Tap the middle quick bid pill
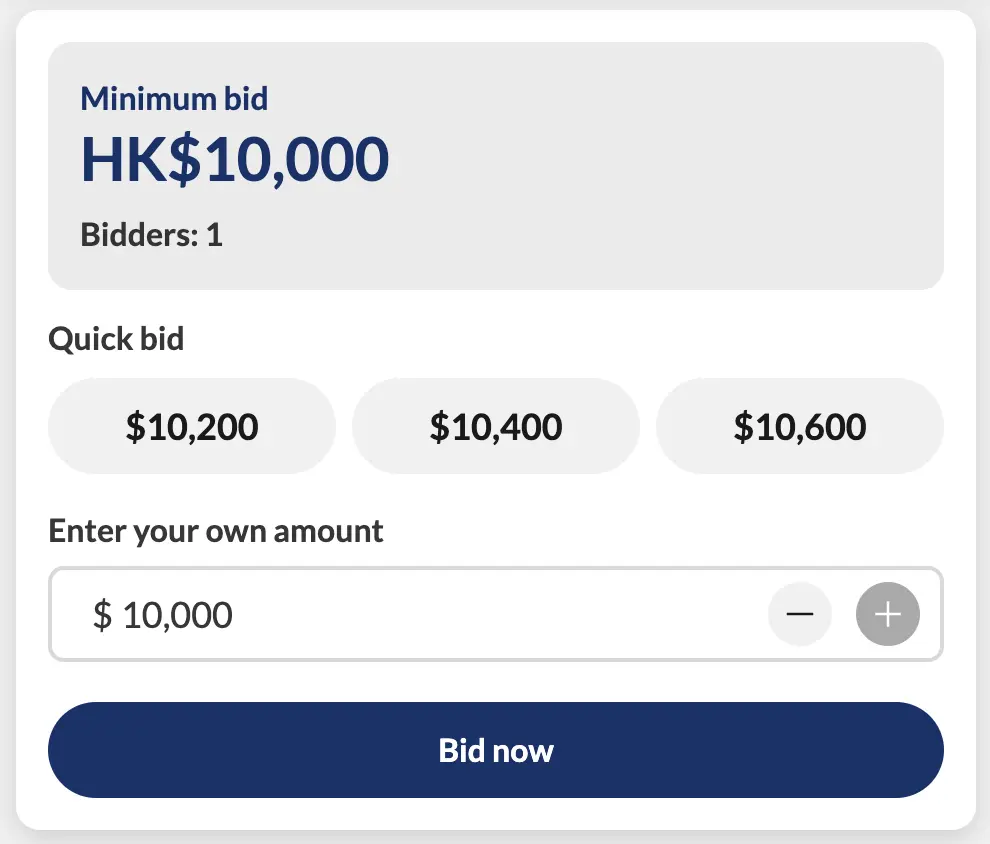 [x=496, y=427]
